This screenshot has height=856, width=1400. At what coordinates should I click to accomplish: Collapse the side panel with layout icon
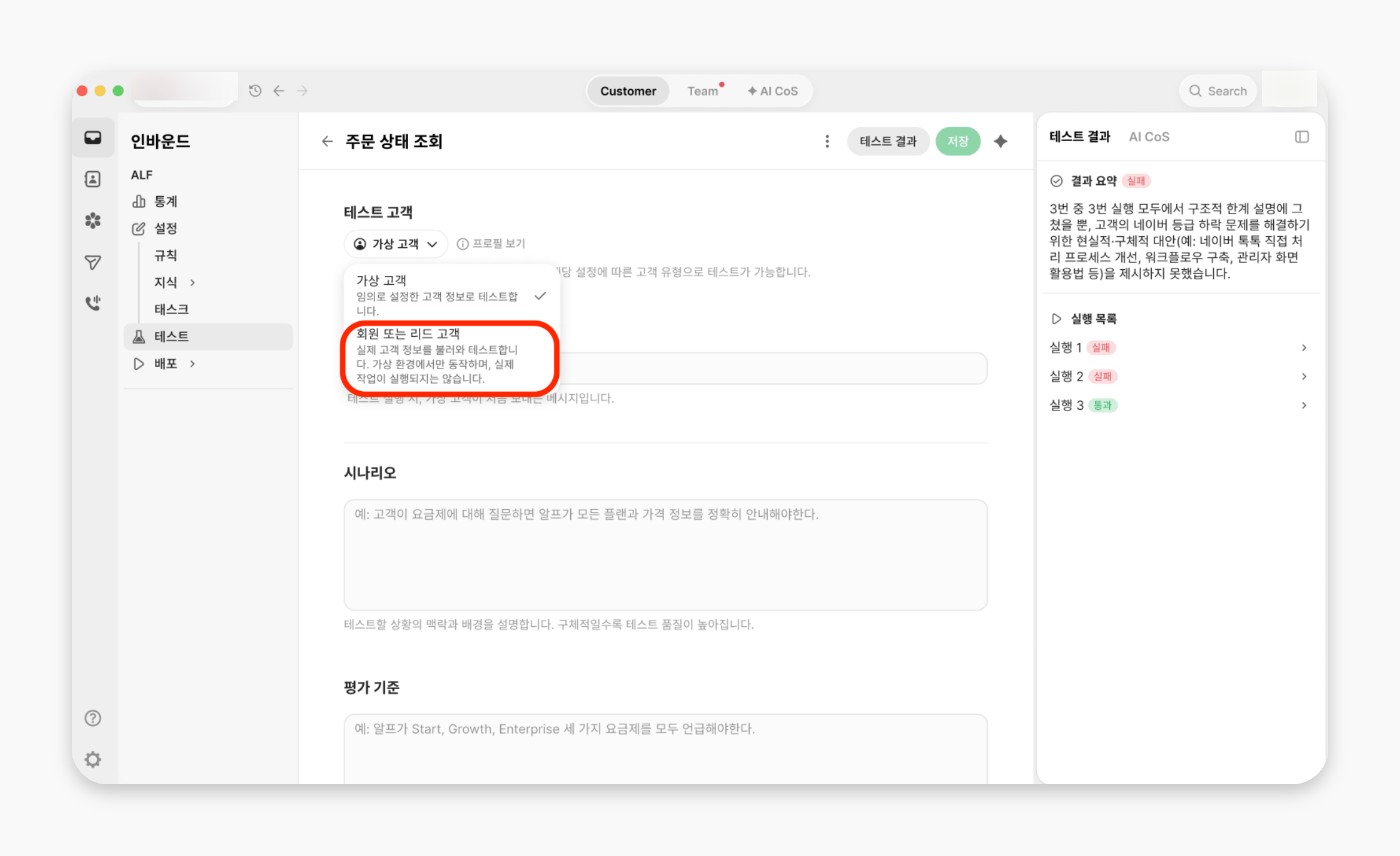click(x=1302, y=137)
